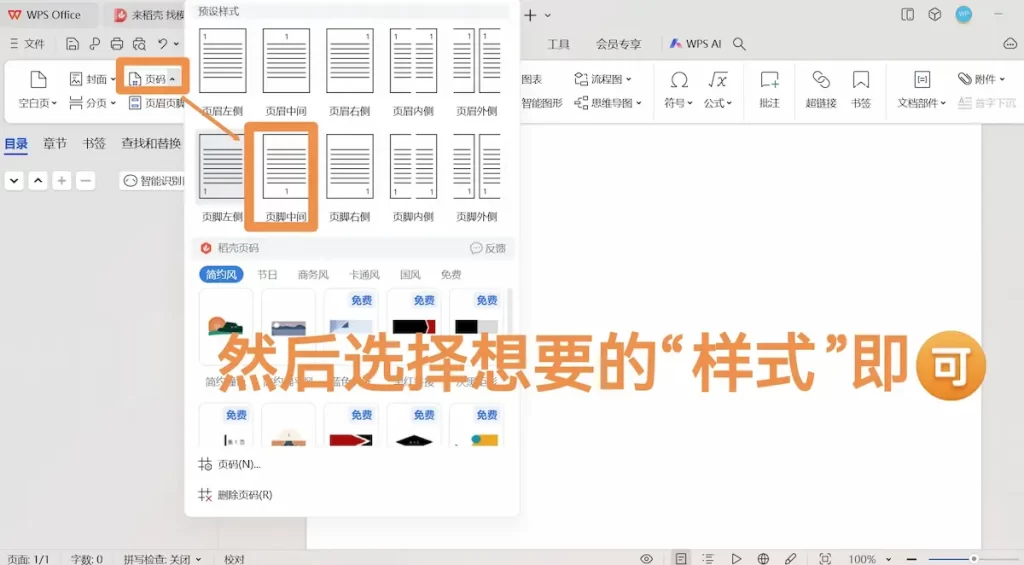This screenshot has width=1024, height=565.
Task: Select the 卡通风 style tab
Action: point(364,274)
